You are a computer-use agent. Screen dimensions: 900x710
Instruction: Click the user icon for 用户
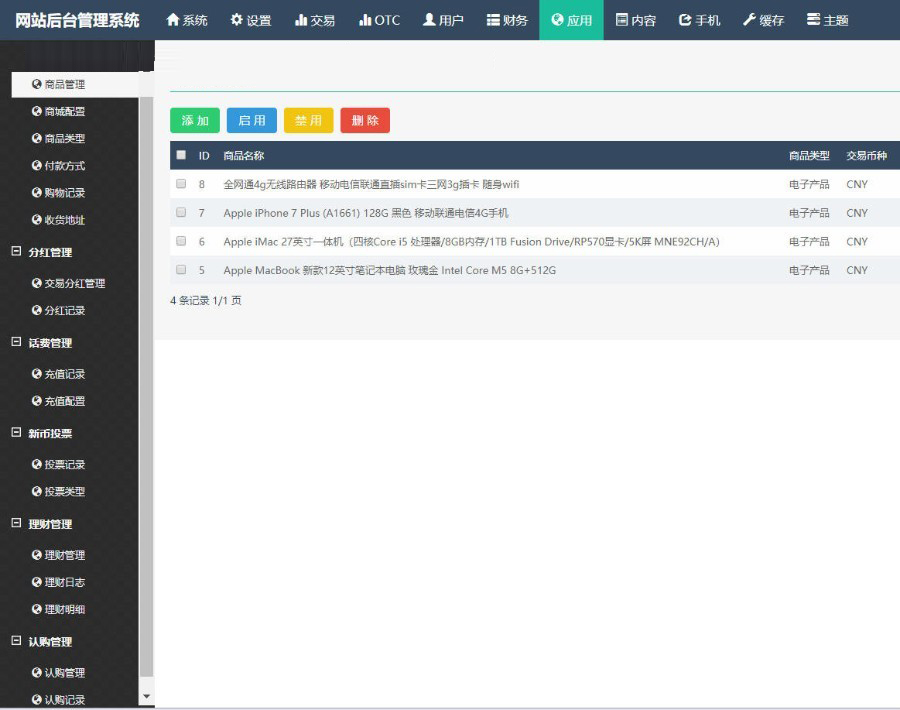pyautogui.click(x=429, y=20)
